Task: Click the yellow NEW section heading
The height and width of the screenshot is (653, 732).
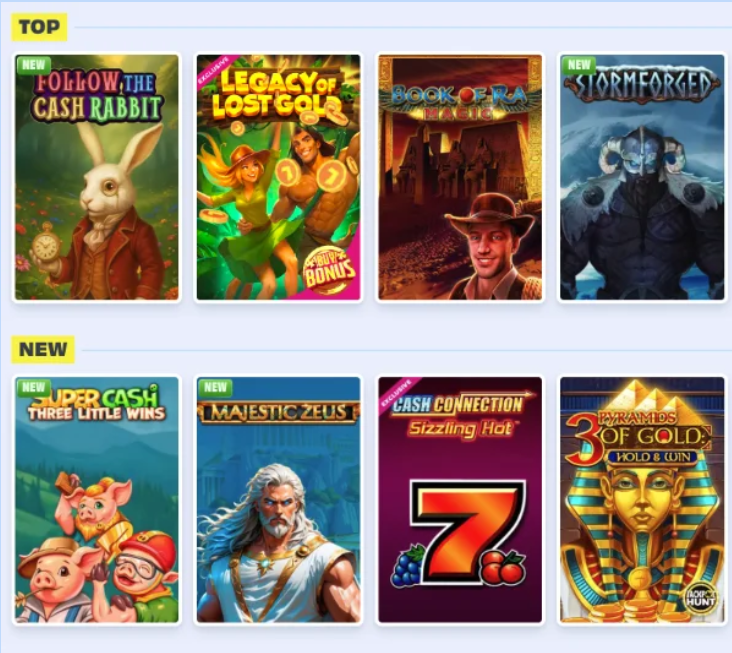Action: coord(43,349)
